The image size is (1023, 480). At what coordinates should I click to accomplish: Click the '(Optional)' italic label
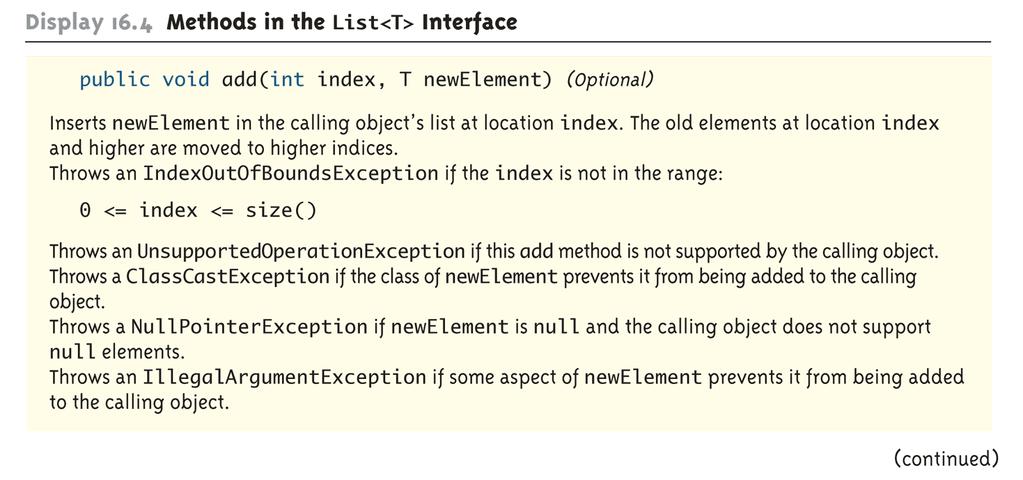[x=609, y=80]
